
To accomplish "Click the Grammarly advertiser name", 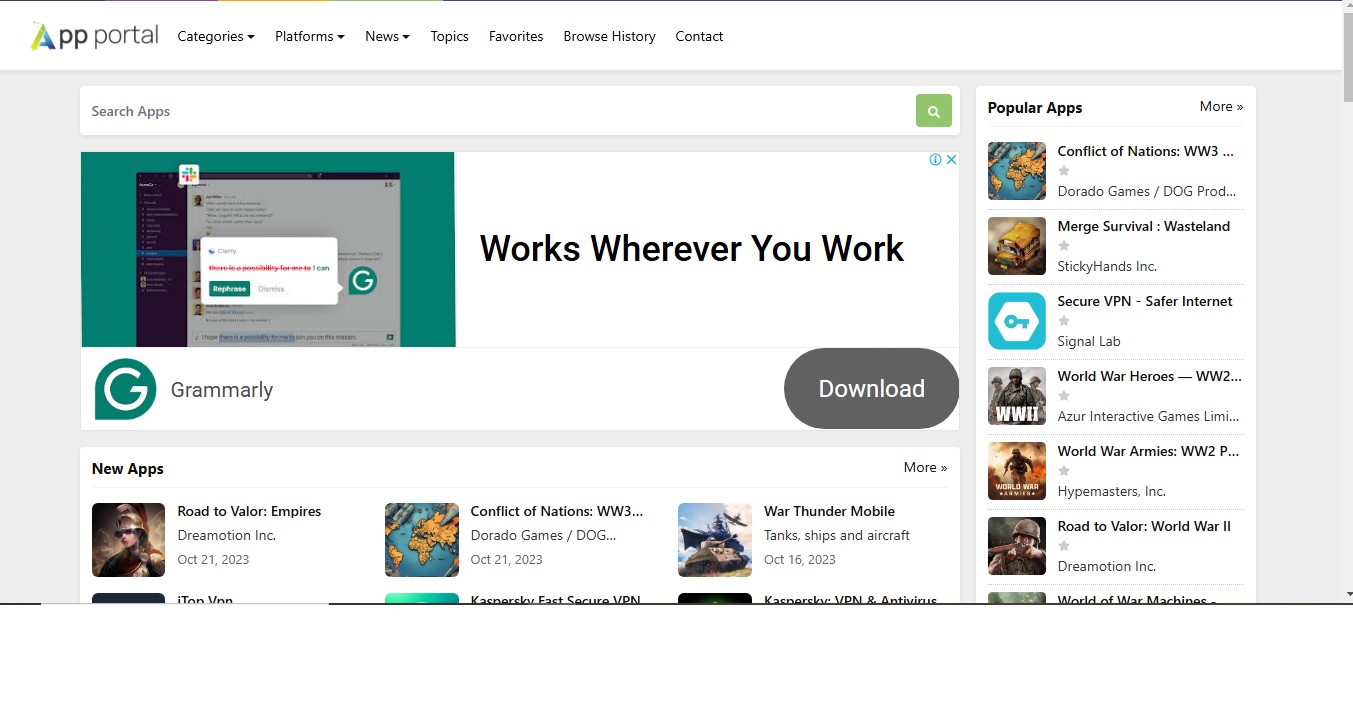I will 222,389.
